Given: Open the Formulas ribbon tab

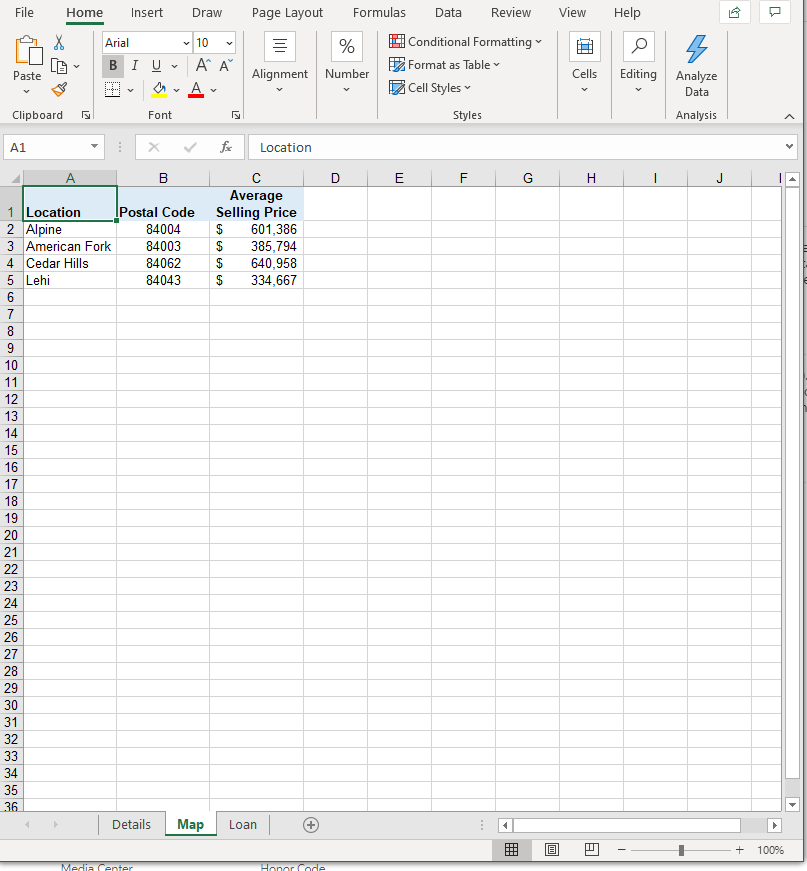Looking at the screenshot, I should (x=379, y=12).
